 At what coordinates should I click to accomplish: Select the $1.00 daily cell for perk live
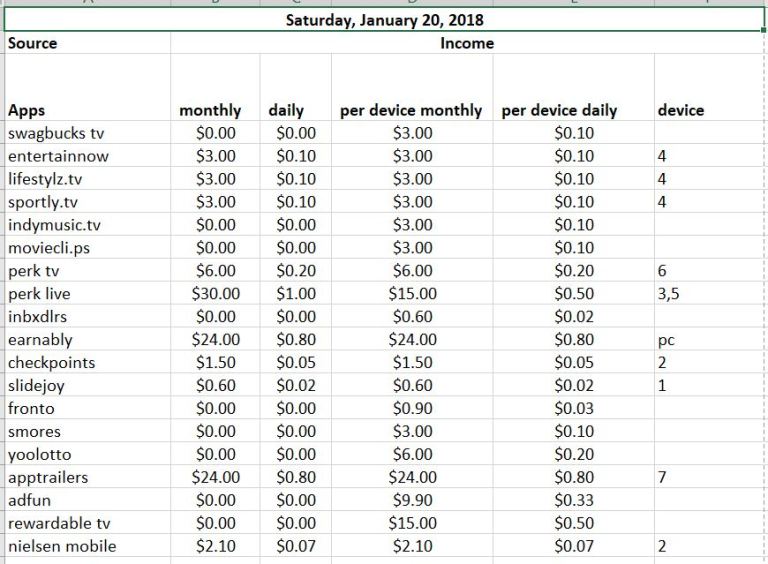pos(295,294)
